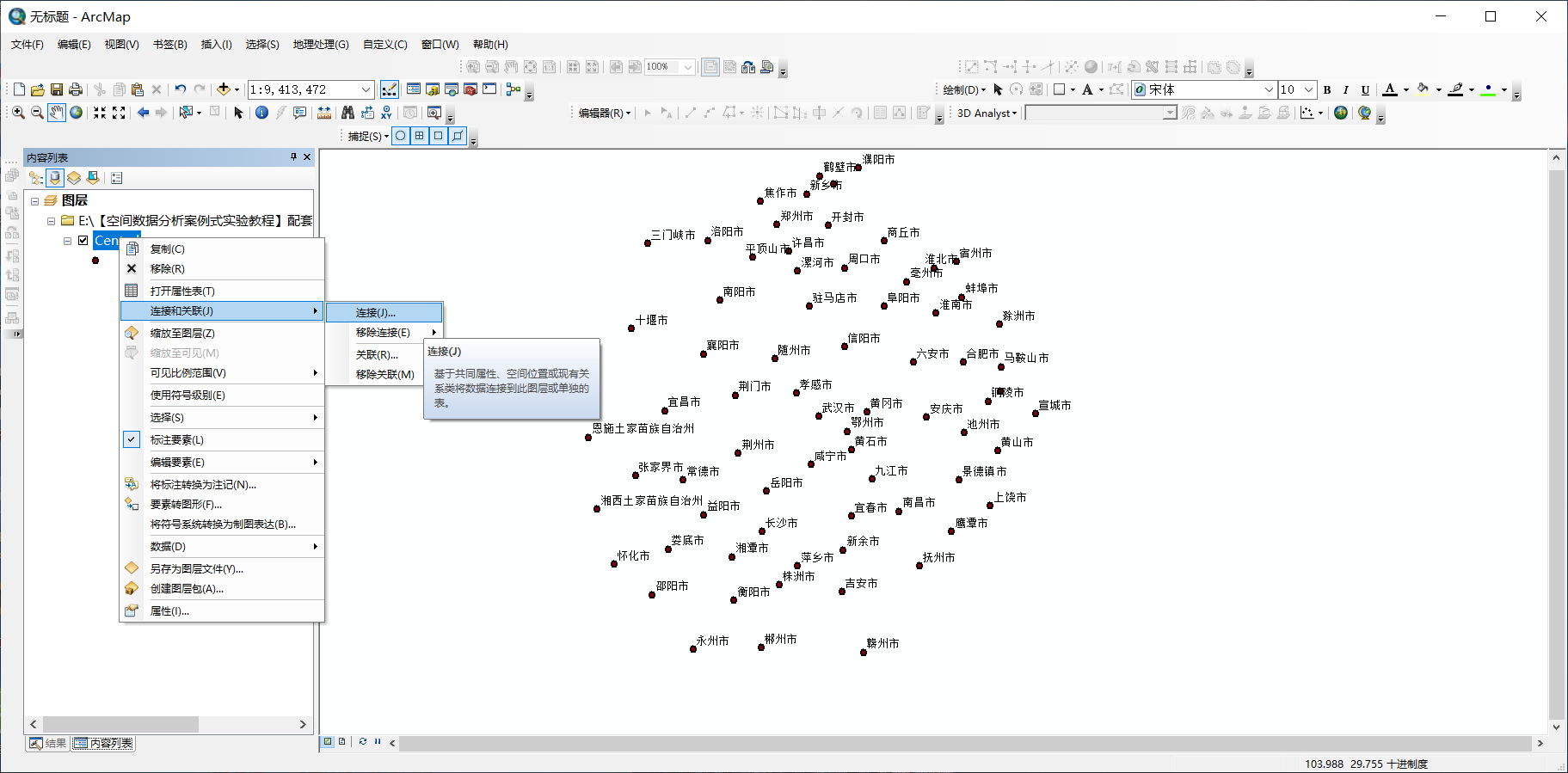Open the Snapping (捕捉) dropdown menu
Viewport: 1568px width, 773px height.
coord(368,136)
